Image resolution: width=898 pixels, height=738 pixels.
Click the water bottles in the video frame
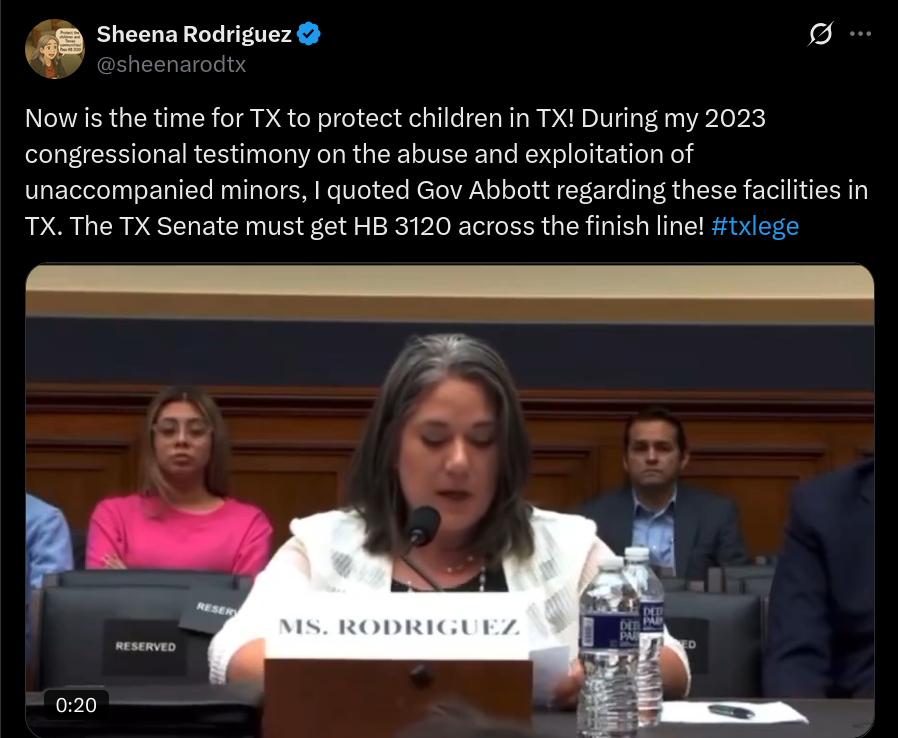click(621, 636)
